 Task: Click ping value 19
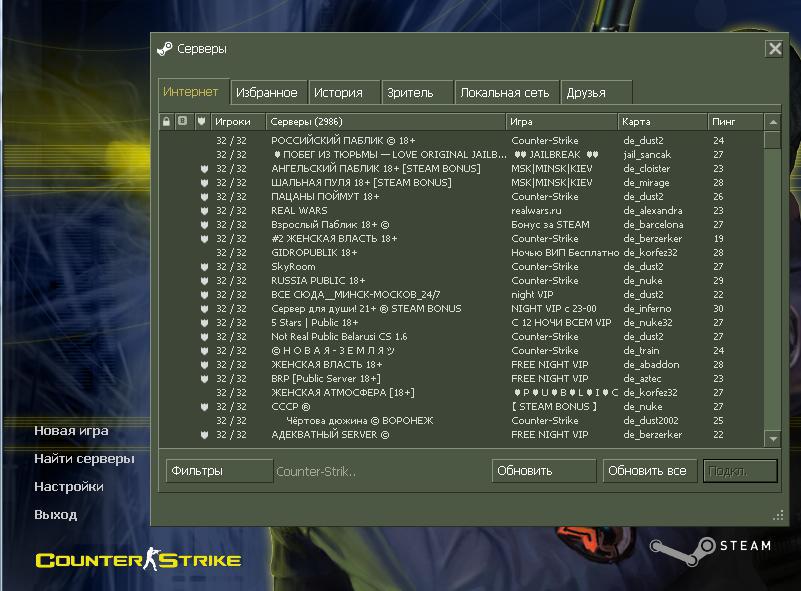pos(718,239)
